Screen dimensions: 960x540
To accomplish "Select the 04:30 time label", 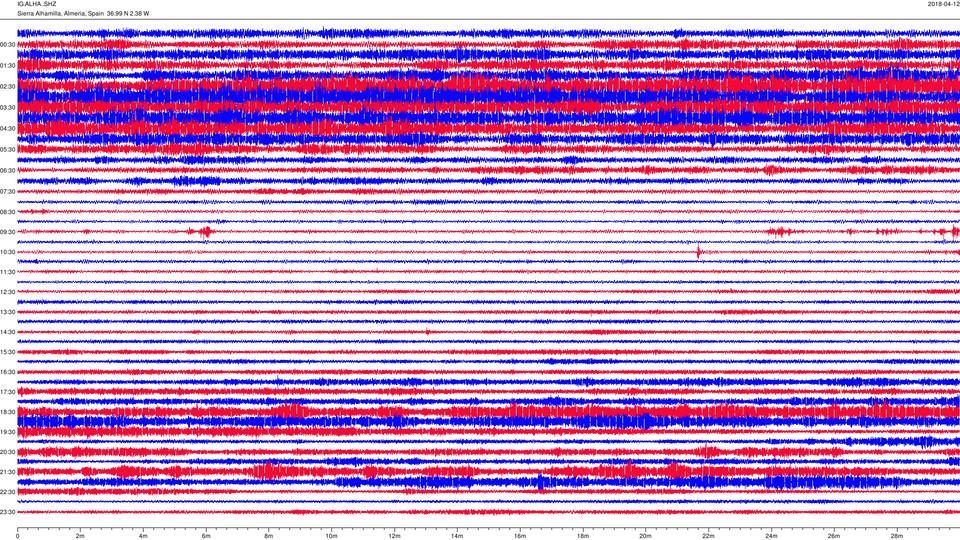I will click(x=7, y=129).
